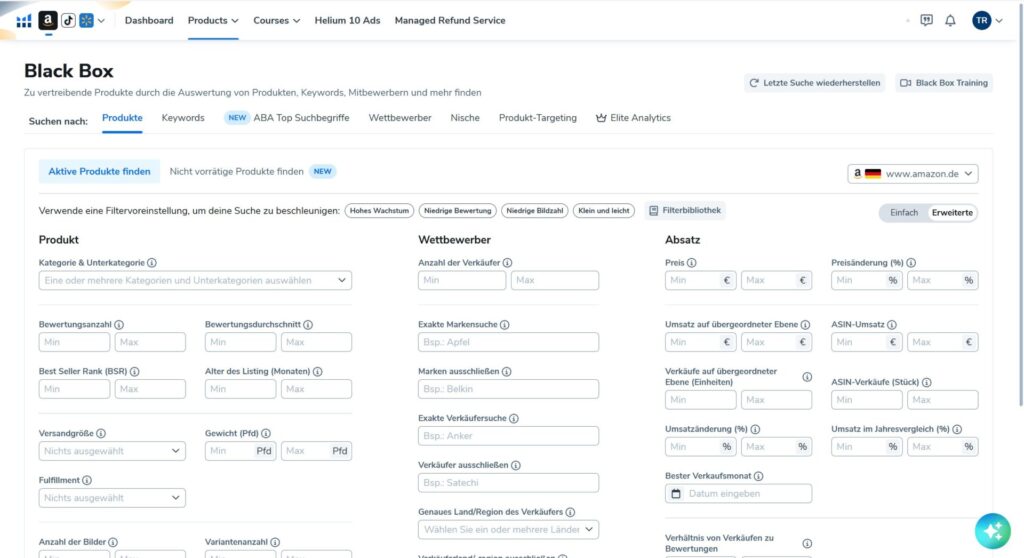Image resolution: width=1024 pixels, height=558 pixels.
Task: Show info for Bewertungsanzahl
Action: (119, 325)
